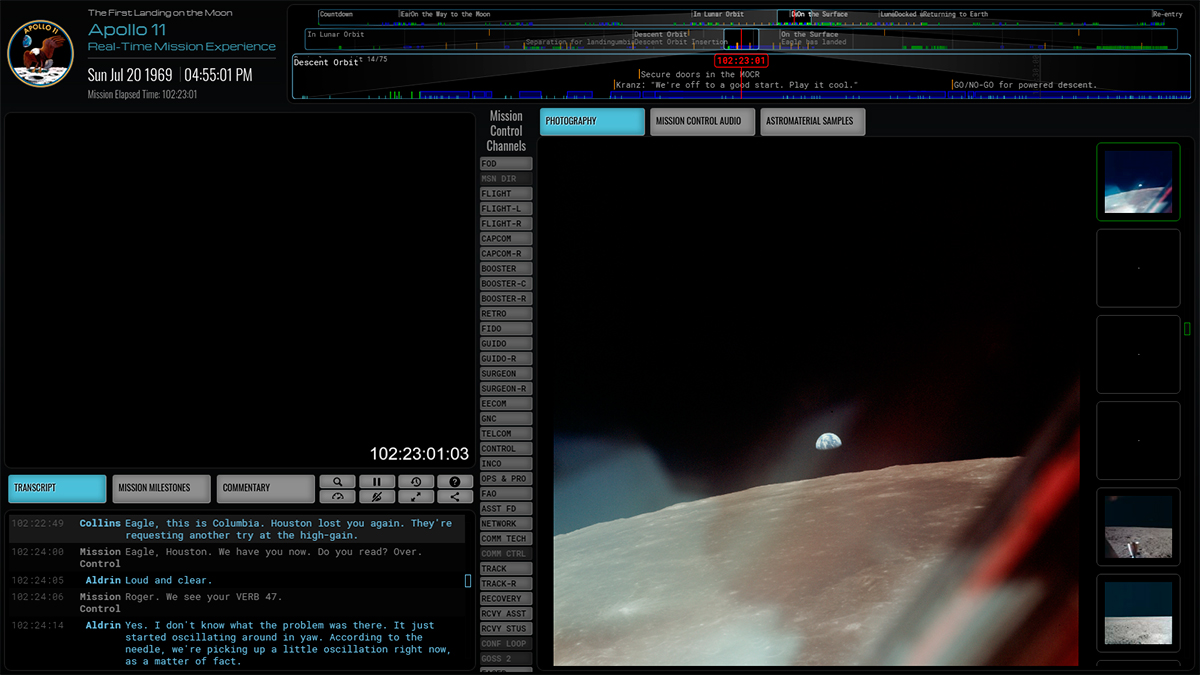Select the Transcript tab
Viewport: 1200px width, 675px height.
click(x=57, y=488)
